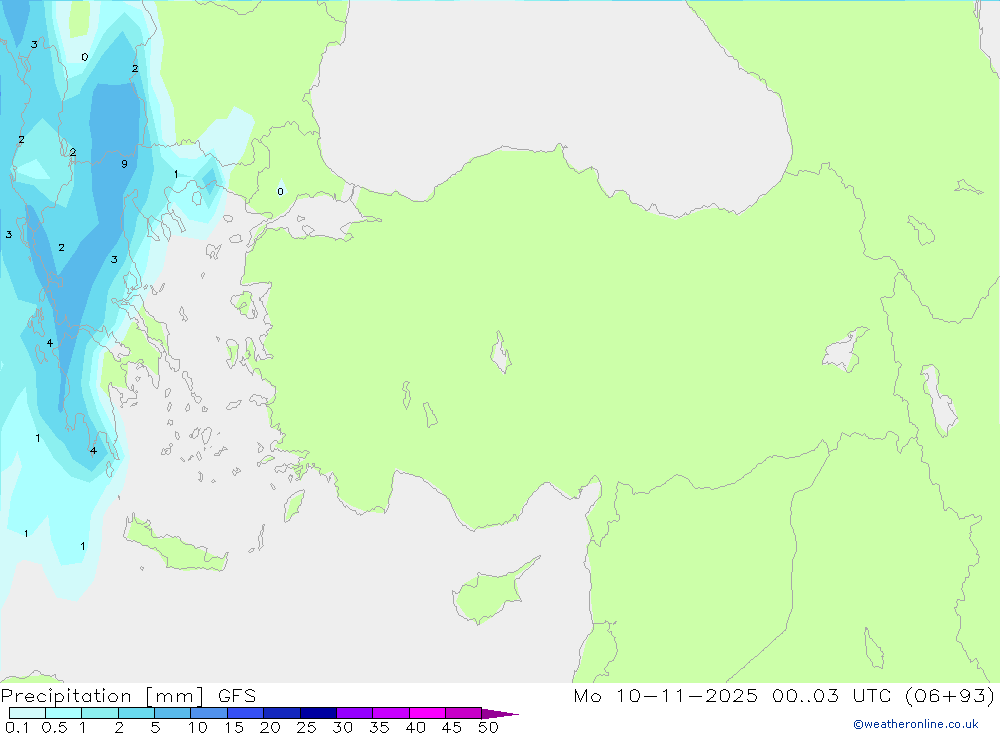
Task: Click the Crete island on the map
Action: [x=175, y=547]
